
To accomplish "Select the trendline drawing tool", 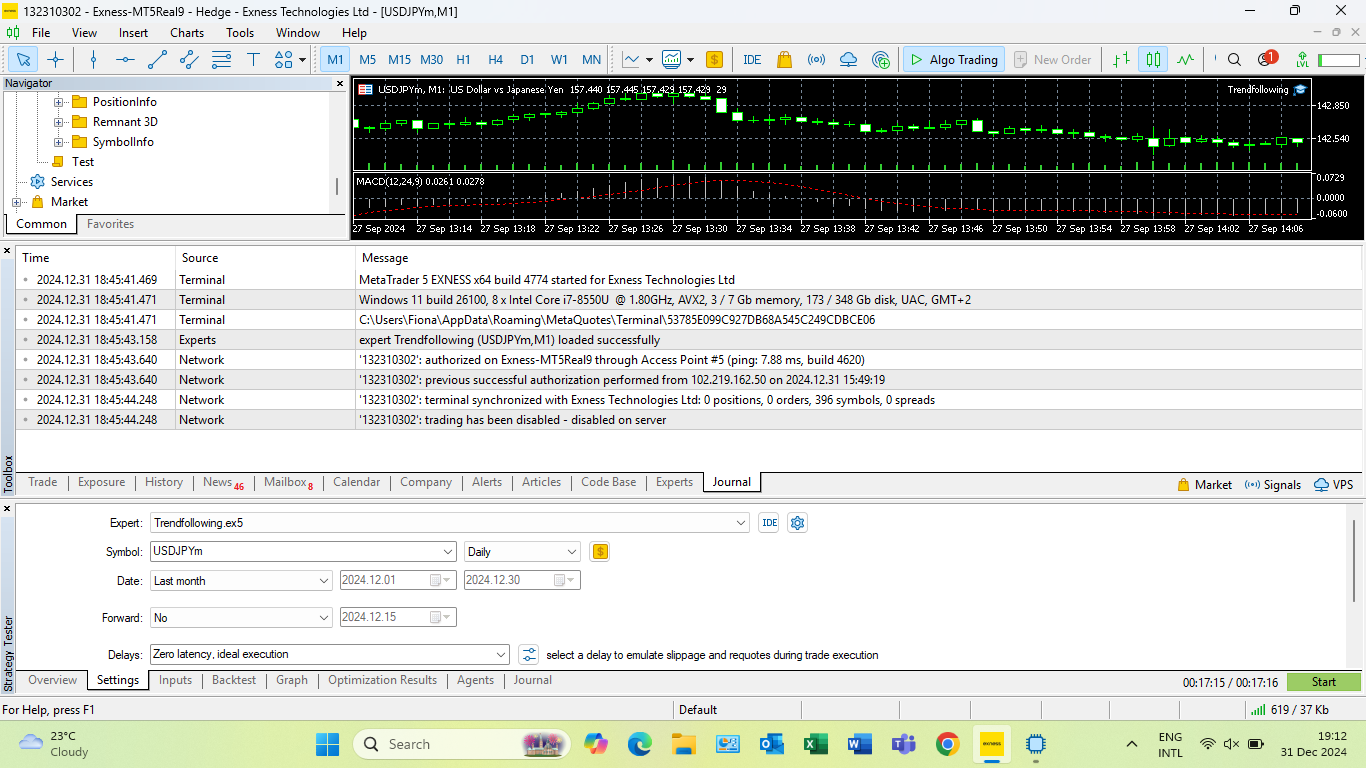I will 157,60.
